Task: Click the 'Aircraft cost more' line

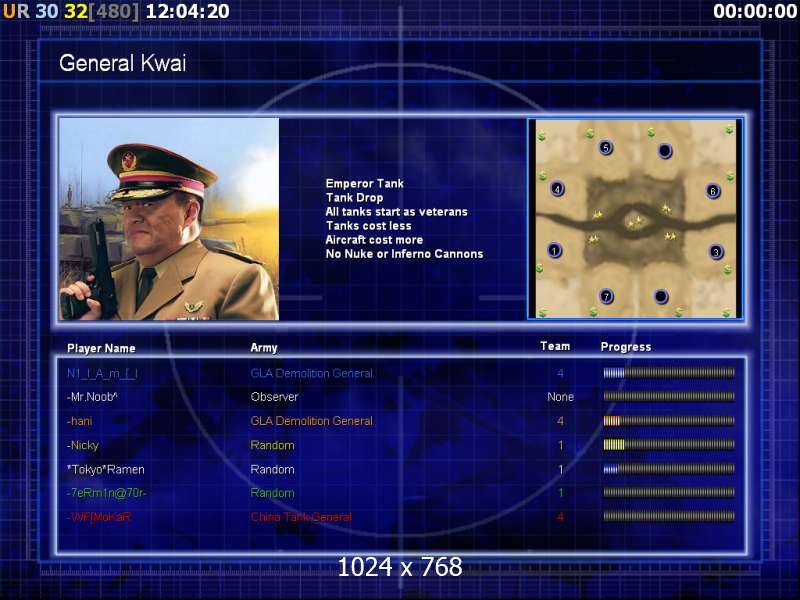Action: click(x=374, y=240)
